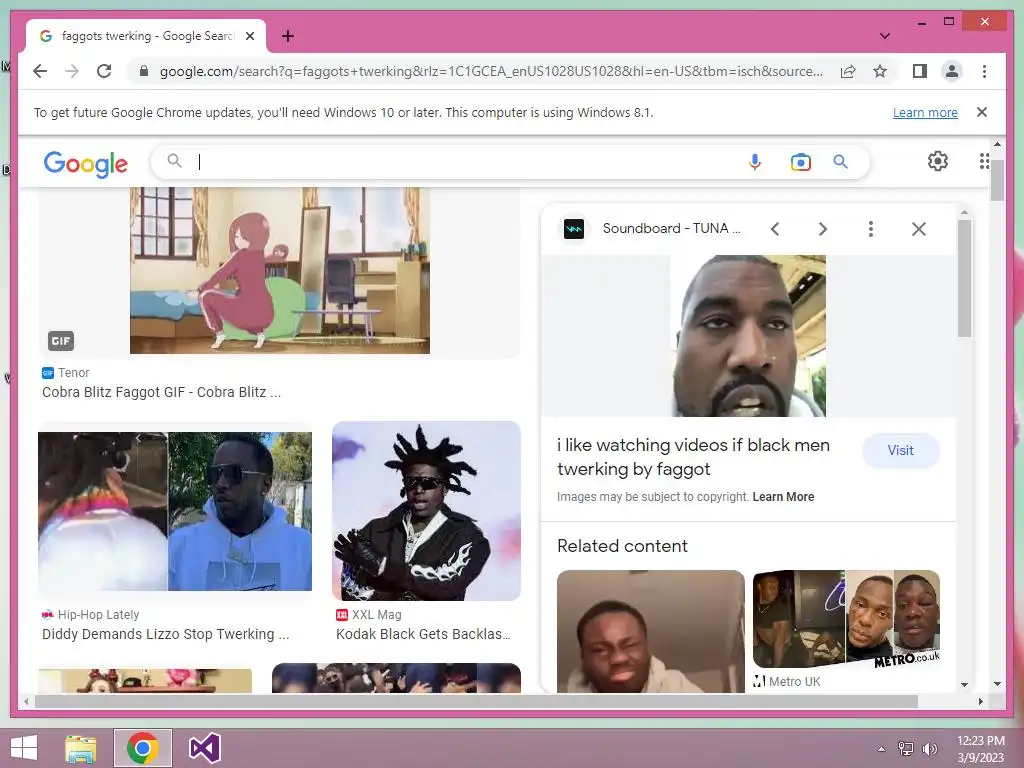Click the Metro UK source label

coord(794,682)
